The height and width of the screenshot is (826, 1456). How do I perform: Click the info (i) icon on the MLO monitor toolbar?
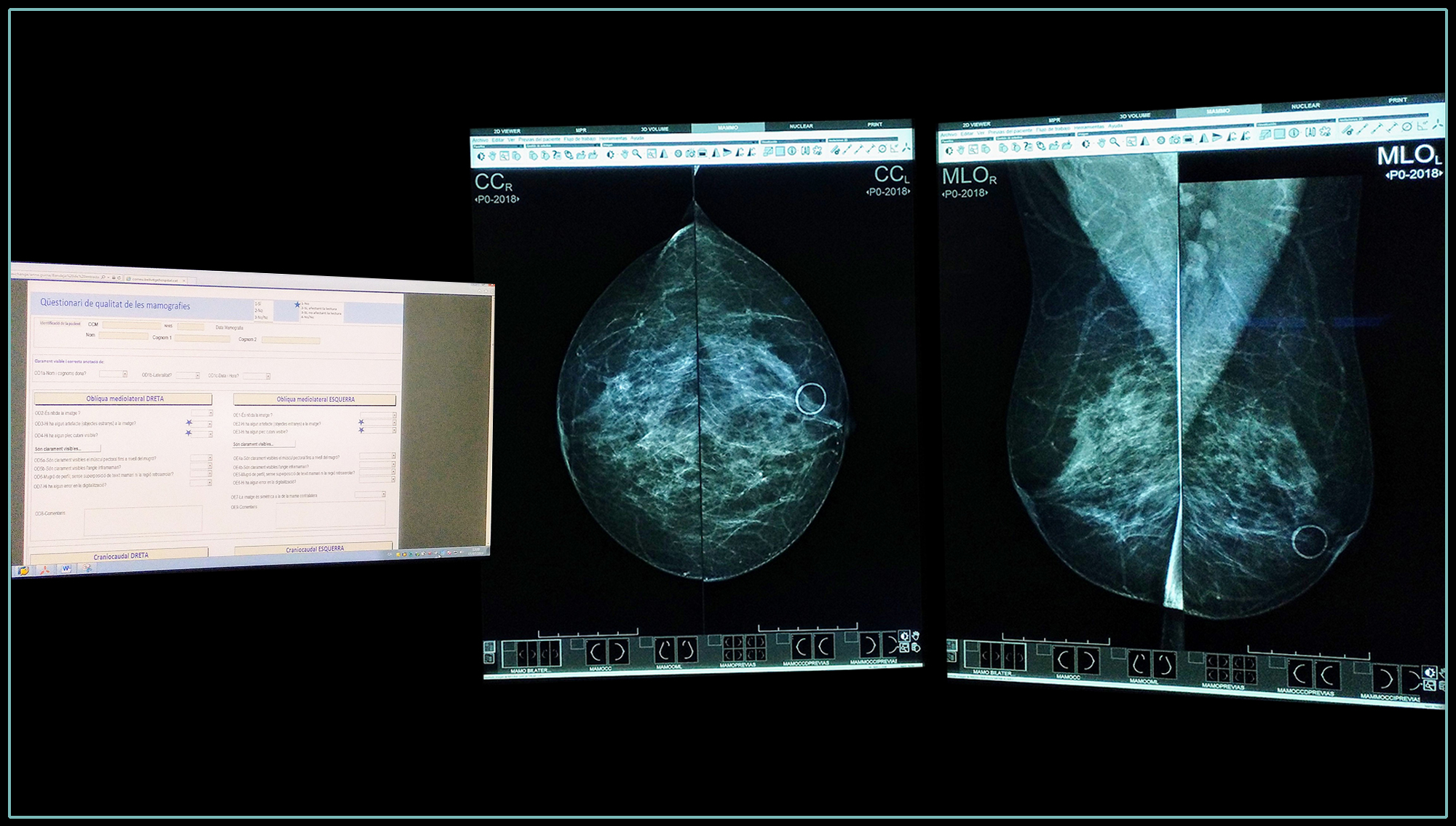click(x=1294, y=133)
